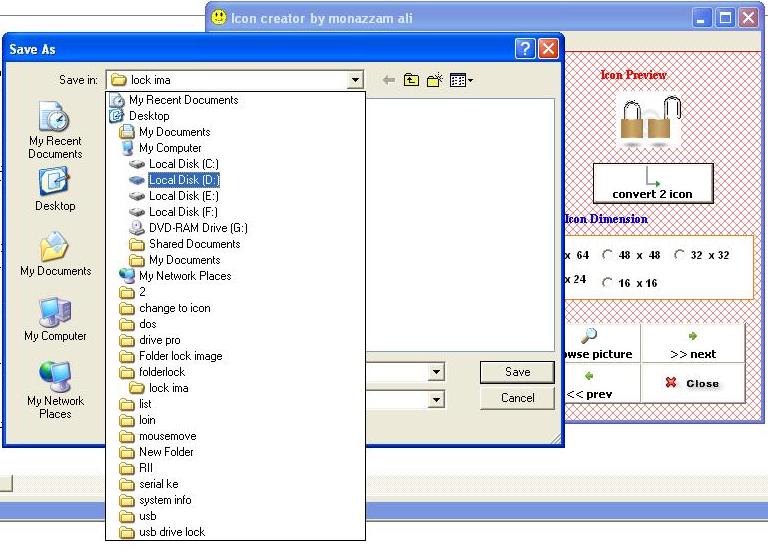Select My Documents under Desktop in list
Screen dimensions: 768x552
[x=236, y=132]
